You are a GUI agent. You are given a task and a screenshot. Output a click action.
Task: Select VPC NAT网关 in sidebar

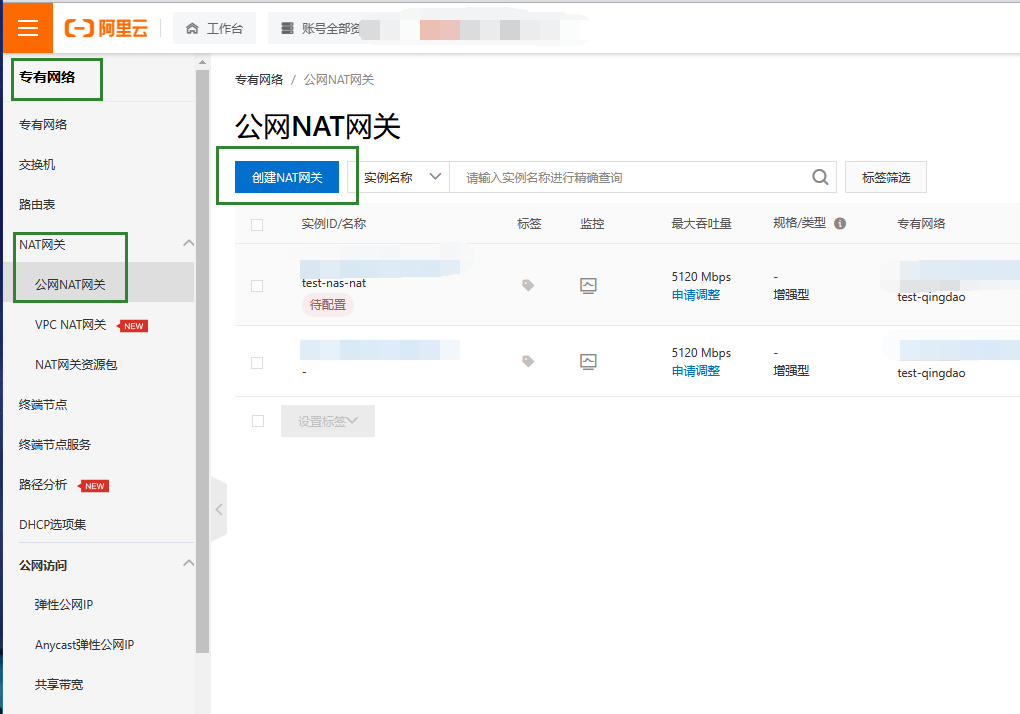[70, 325]
